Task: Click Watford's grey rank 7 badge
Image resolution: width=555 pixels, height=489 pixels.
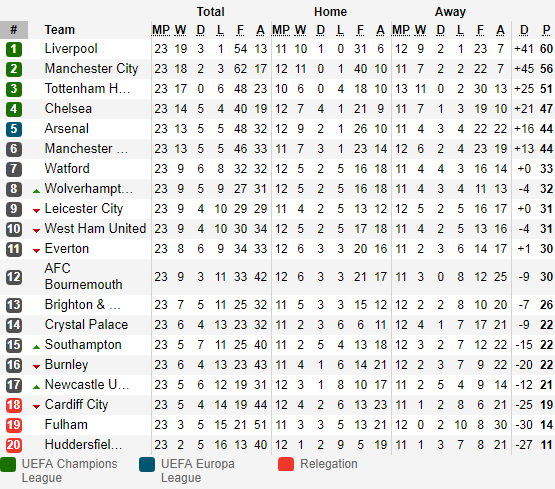Action: 14,169
